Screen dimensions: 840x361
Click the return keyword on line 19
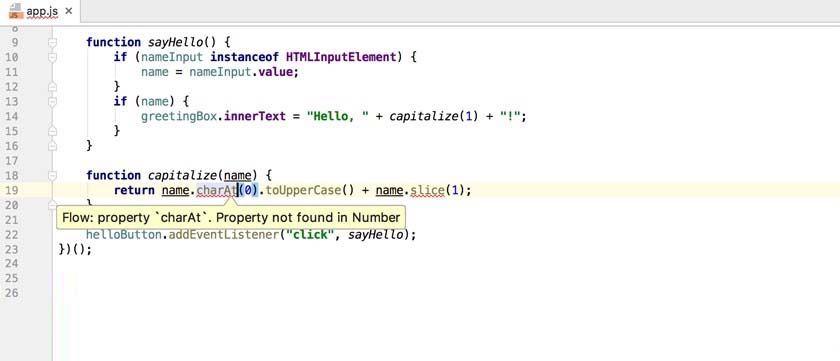134,190
